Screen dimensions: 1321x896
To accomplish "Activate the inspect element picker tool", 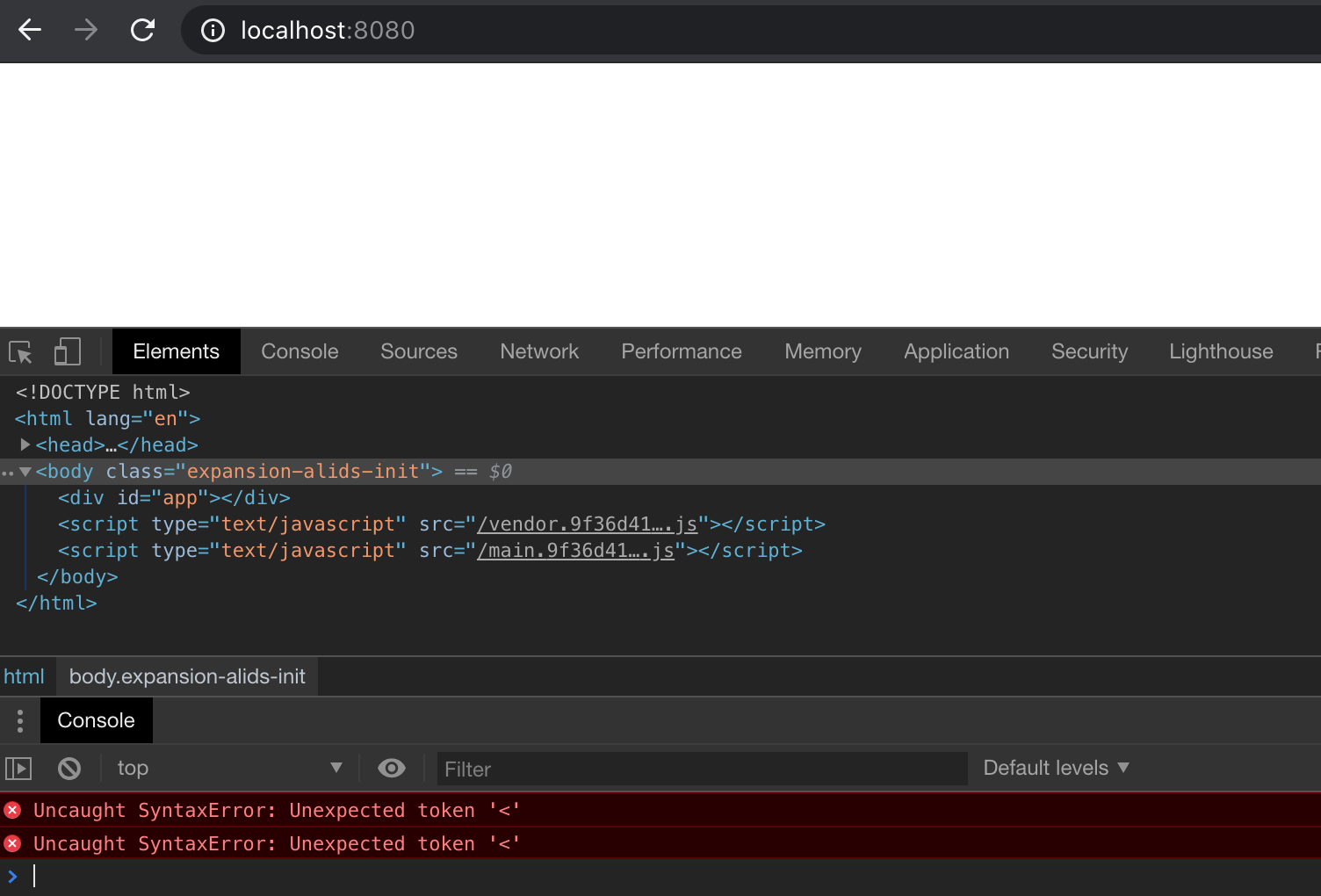I will pyautogui.click(x=20, y=351).
